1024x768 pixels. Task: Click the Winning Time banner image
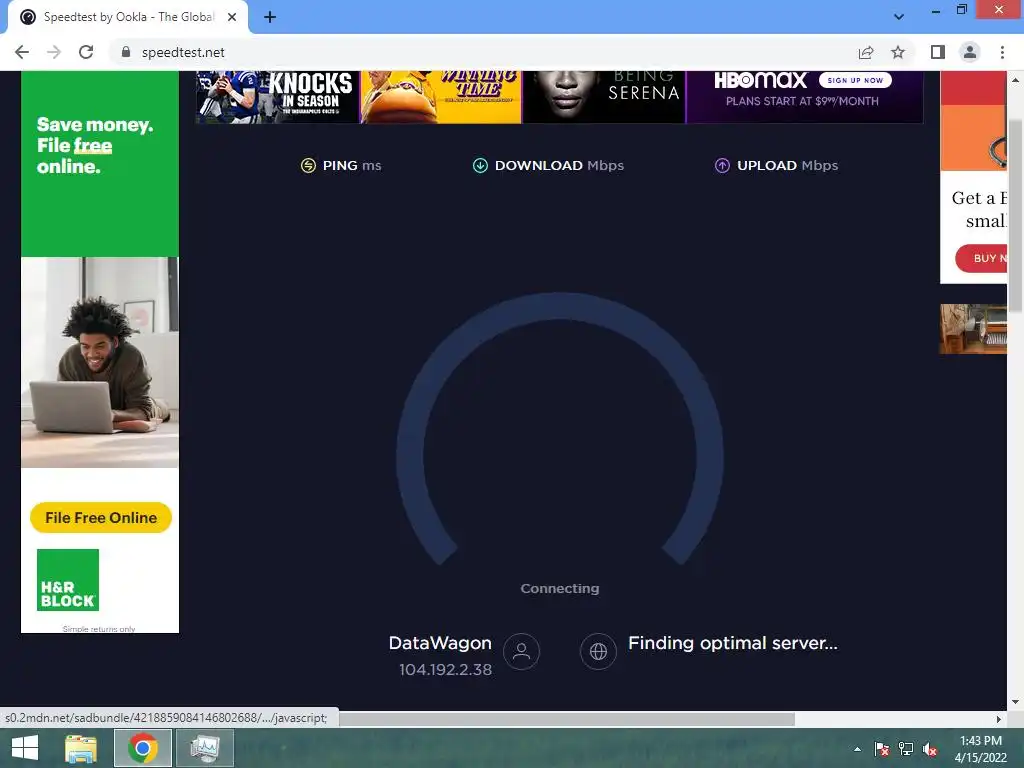point(441,97)
